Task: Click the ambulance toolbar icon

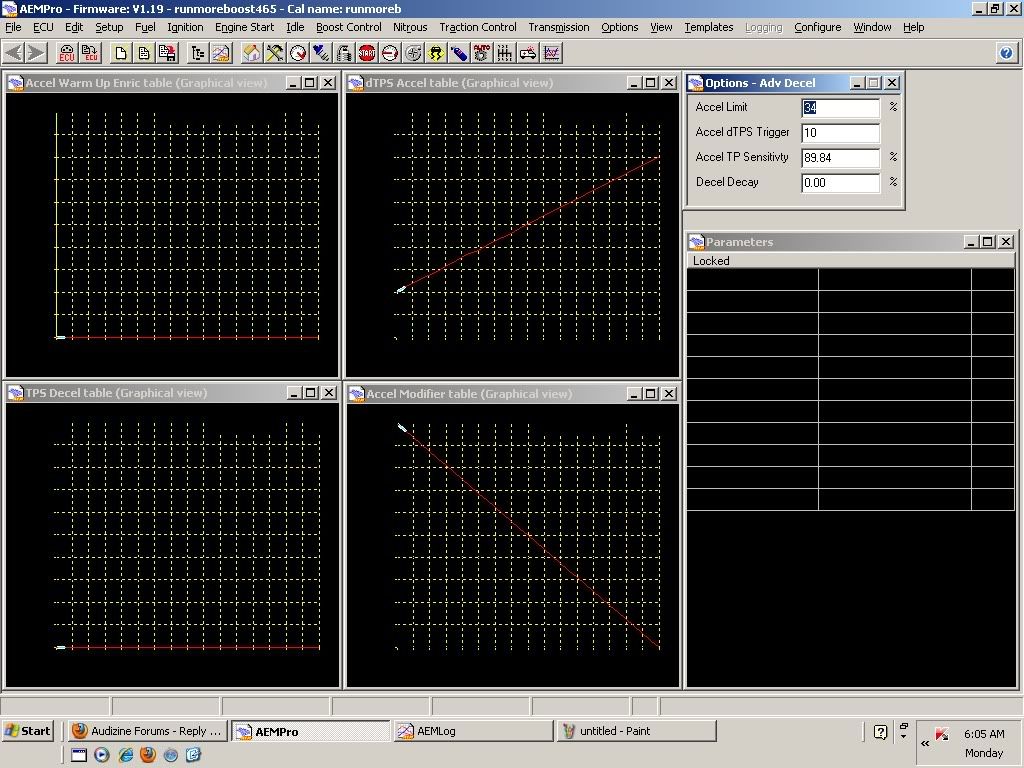Action: pyautogui.click(x=528, y=53)
